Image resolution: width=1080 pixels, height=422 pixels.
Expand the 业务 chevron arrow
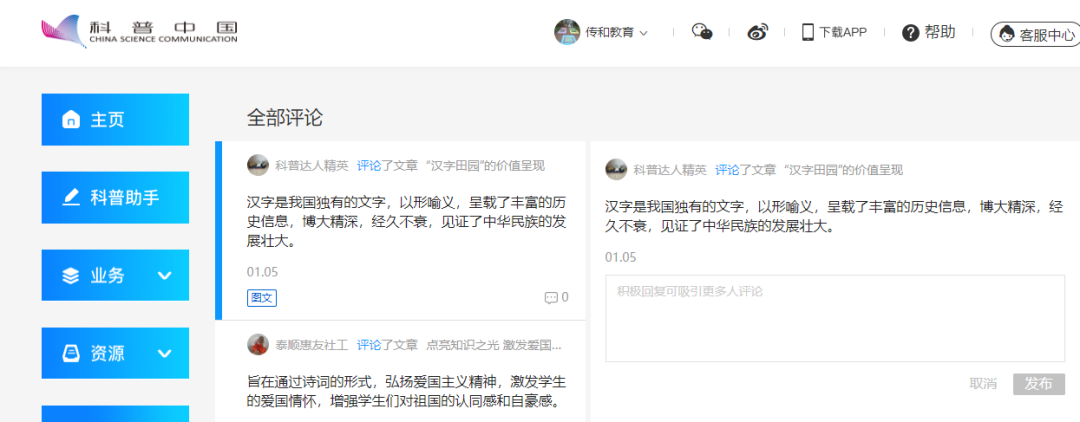[x=164, y=275]
